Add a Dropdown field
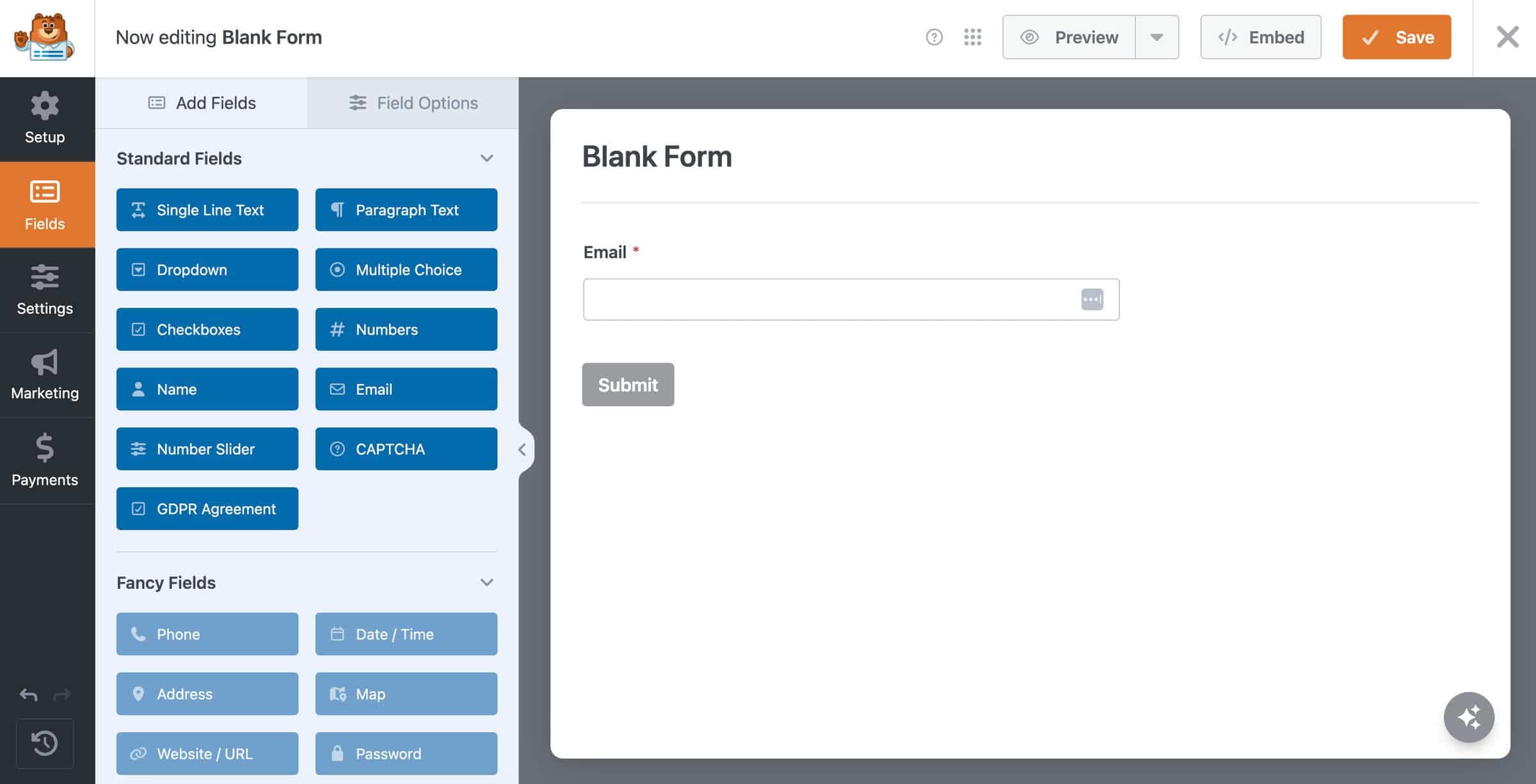 pos(207,269)
